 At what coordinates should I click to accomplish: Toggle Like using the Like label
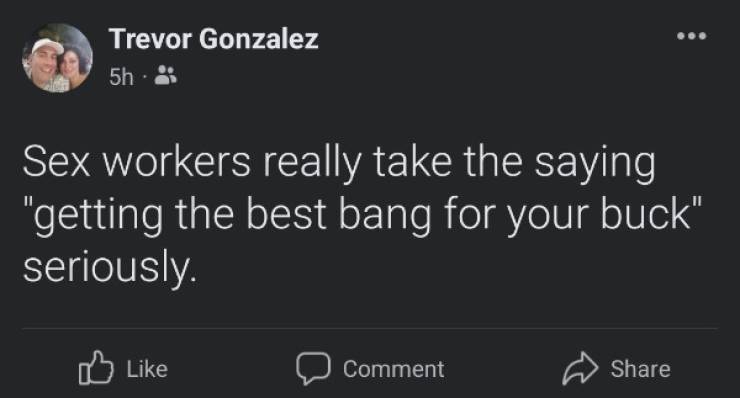(x=147, y=369)
